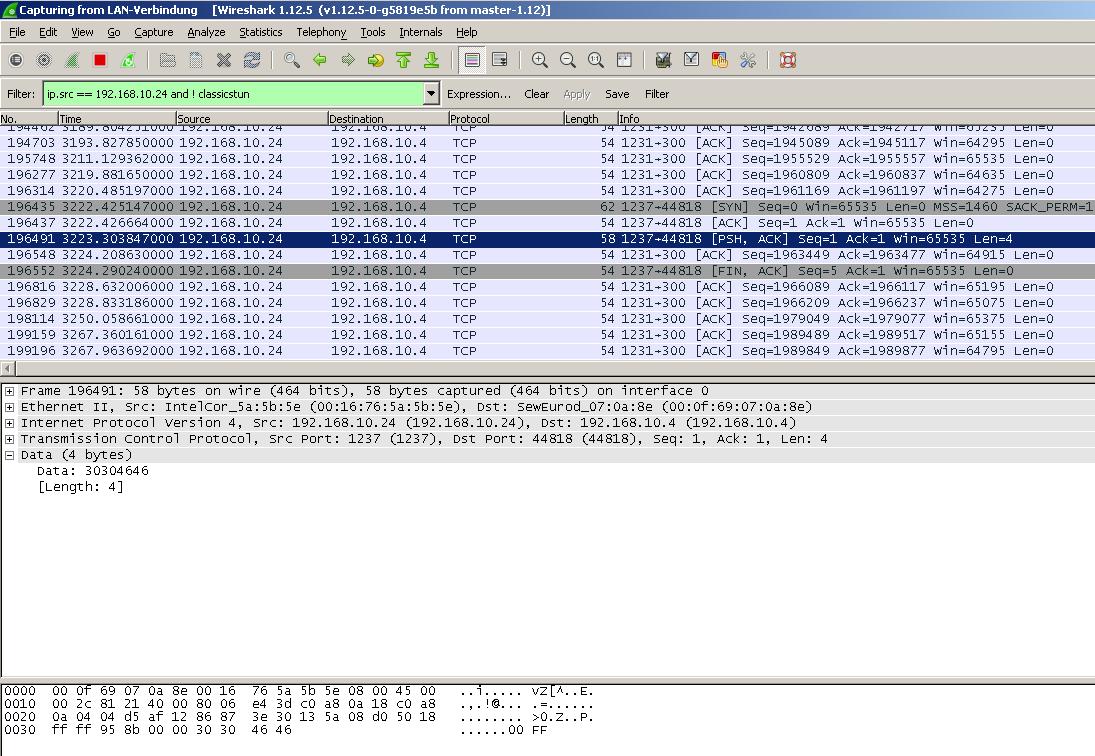Sort by the No. column header

point(29,119)
